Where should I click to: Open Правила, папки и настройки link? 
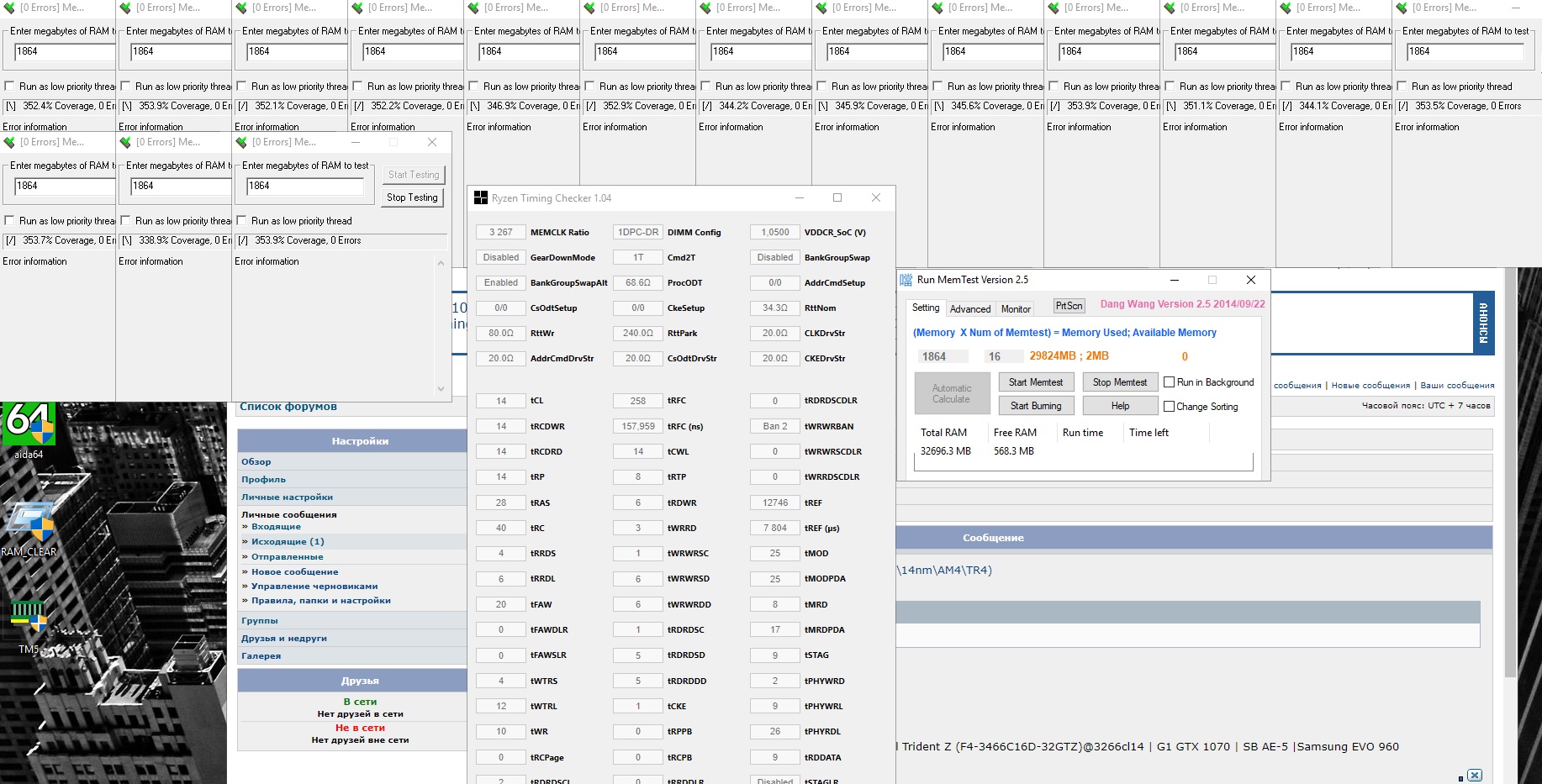pos(321,601)
